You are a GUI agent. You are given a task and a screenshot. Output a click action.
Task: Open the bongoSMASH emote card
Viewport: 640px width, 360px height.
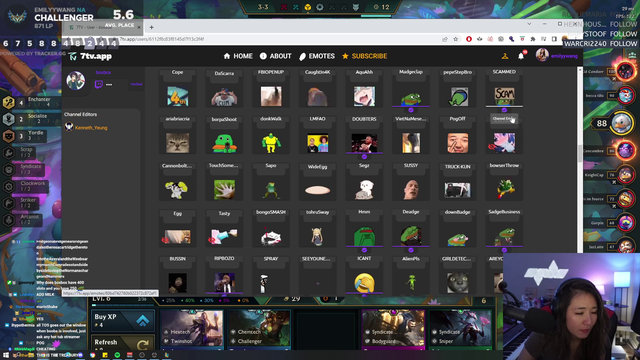271,229
